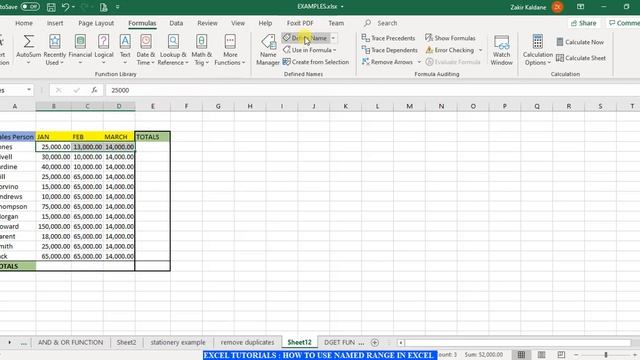Image resolution: width=640 pixels, height=360 pixels.
Task: Click the Save icon in title bar
Action: click(51, 7)
